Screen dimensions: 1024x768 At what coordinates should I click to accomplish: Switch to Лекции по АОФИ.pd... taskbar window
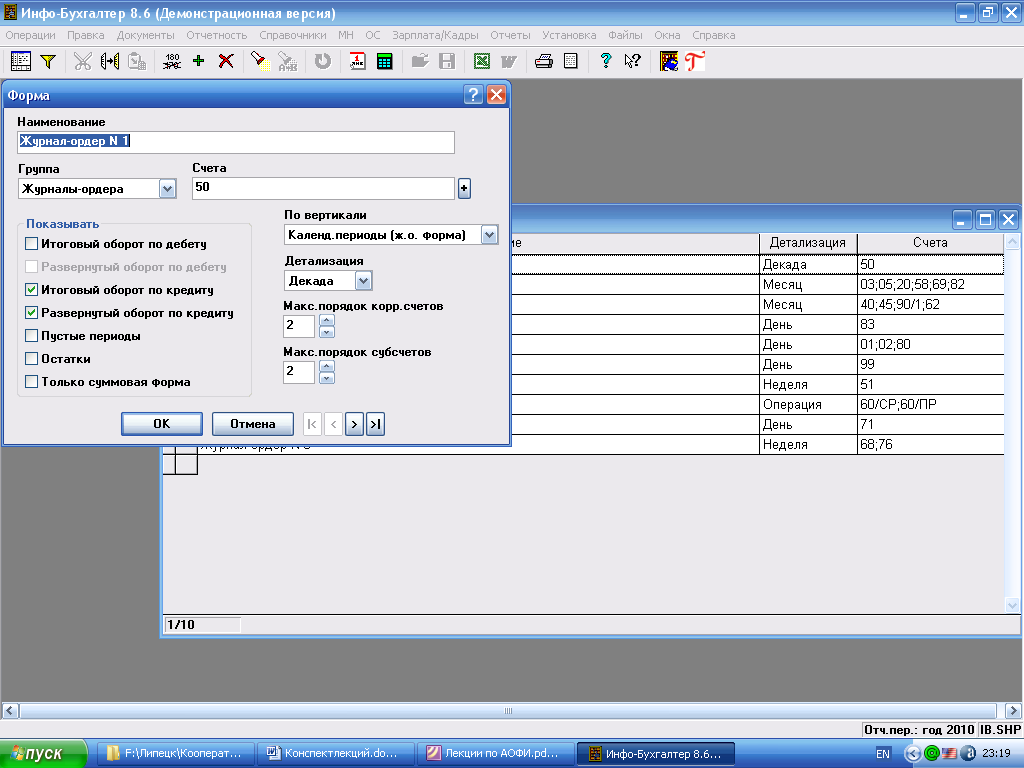pos(496,754)
